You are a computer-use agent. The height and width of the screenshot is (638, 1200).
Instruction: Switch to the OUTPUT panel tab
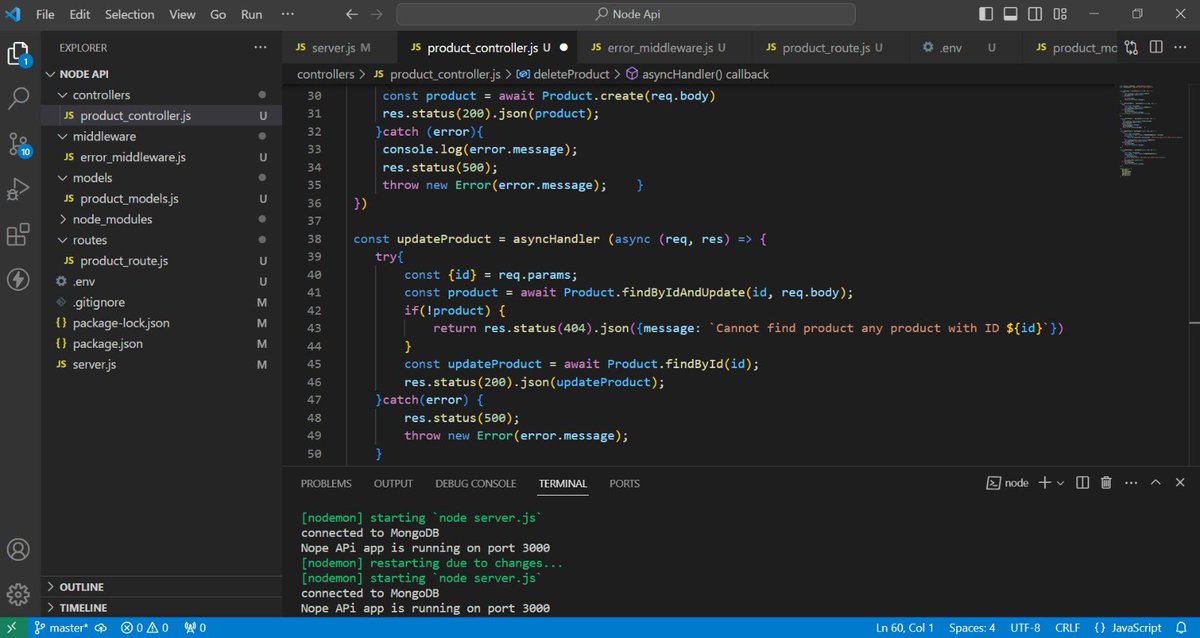[393, 483]
